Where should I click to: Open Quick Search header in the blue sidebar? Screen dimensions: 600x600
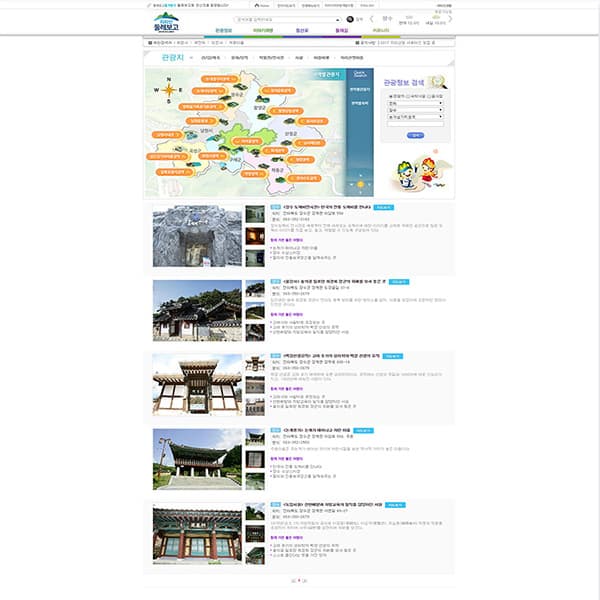click(x=360, y=74)
